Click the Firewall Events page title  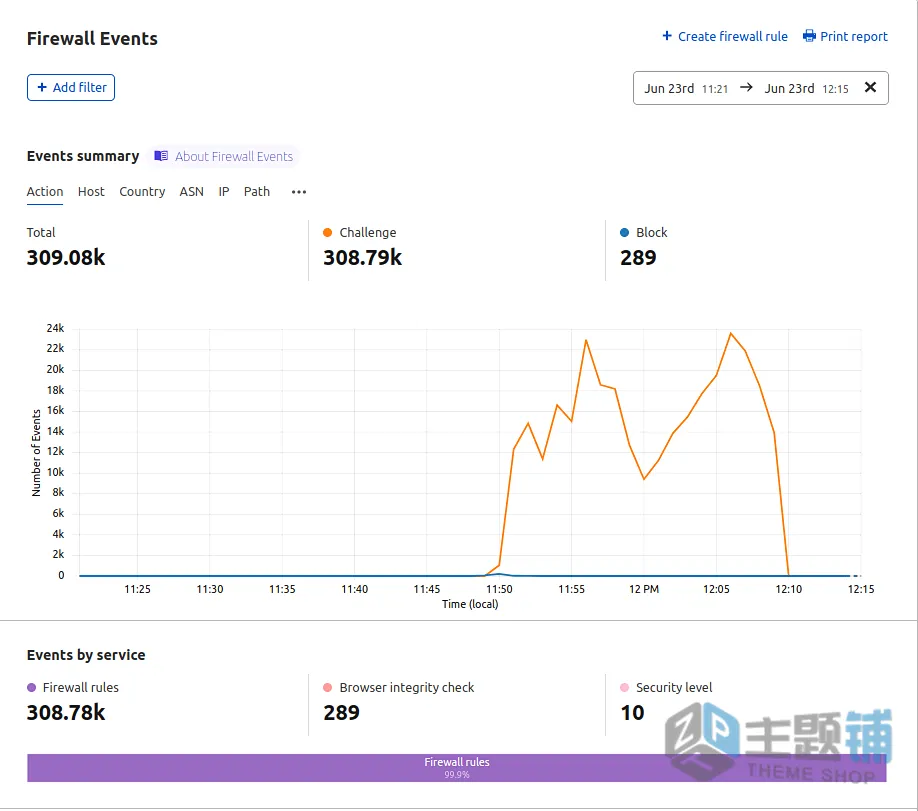tap(93, 39)
